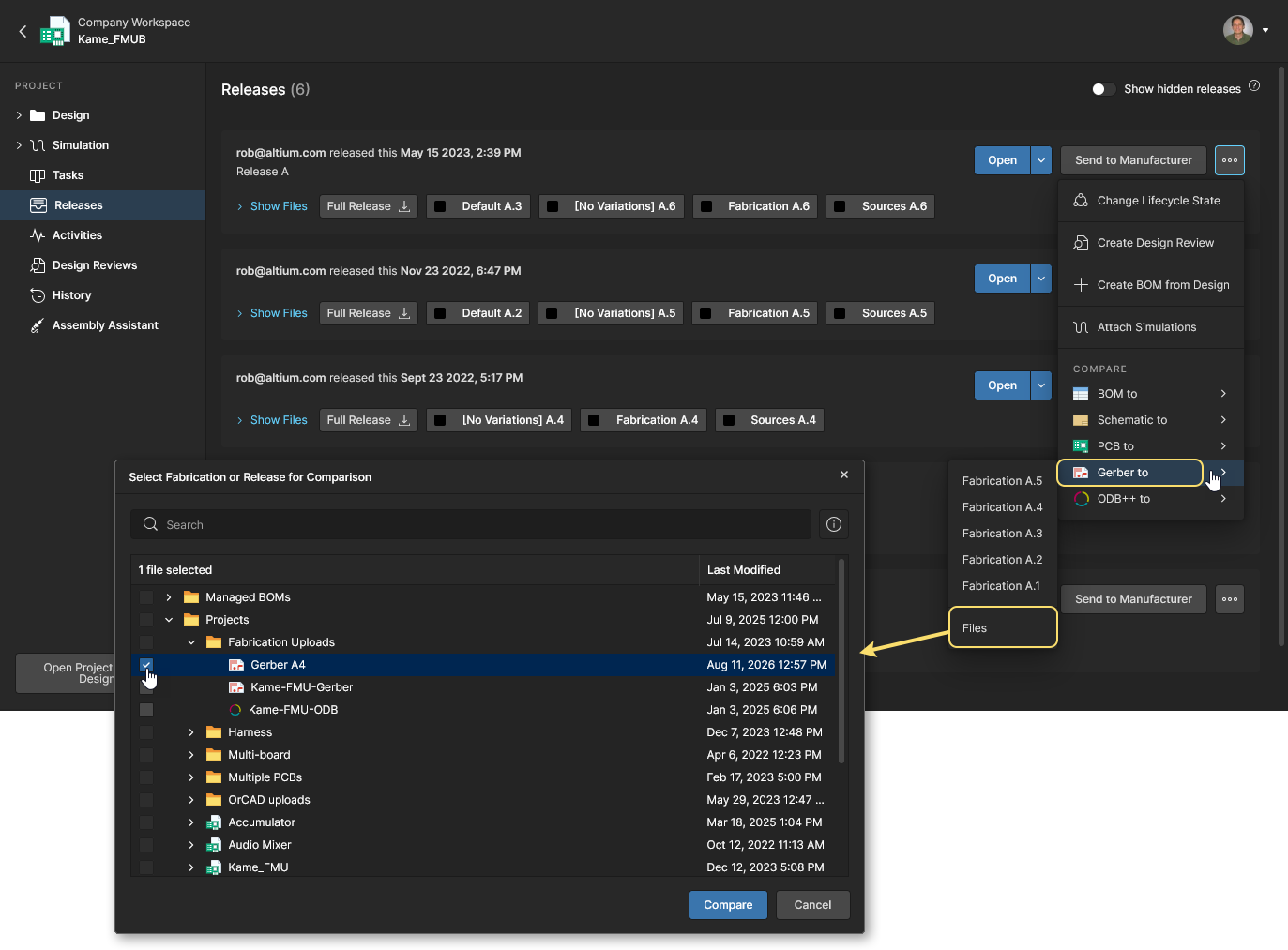Viewport: 1288px width, 950px height.
Task: Open the Sept 23 2022 release
Action: (x=1002, y=385)
